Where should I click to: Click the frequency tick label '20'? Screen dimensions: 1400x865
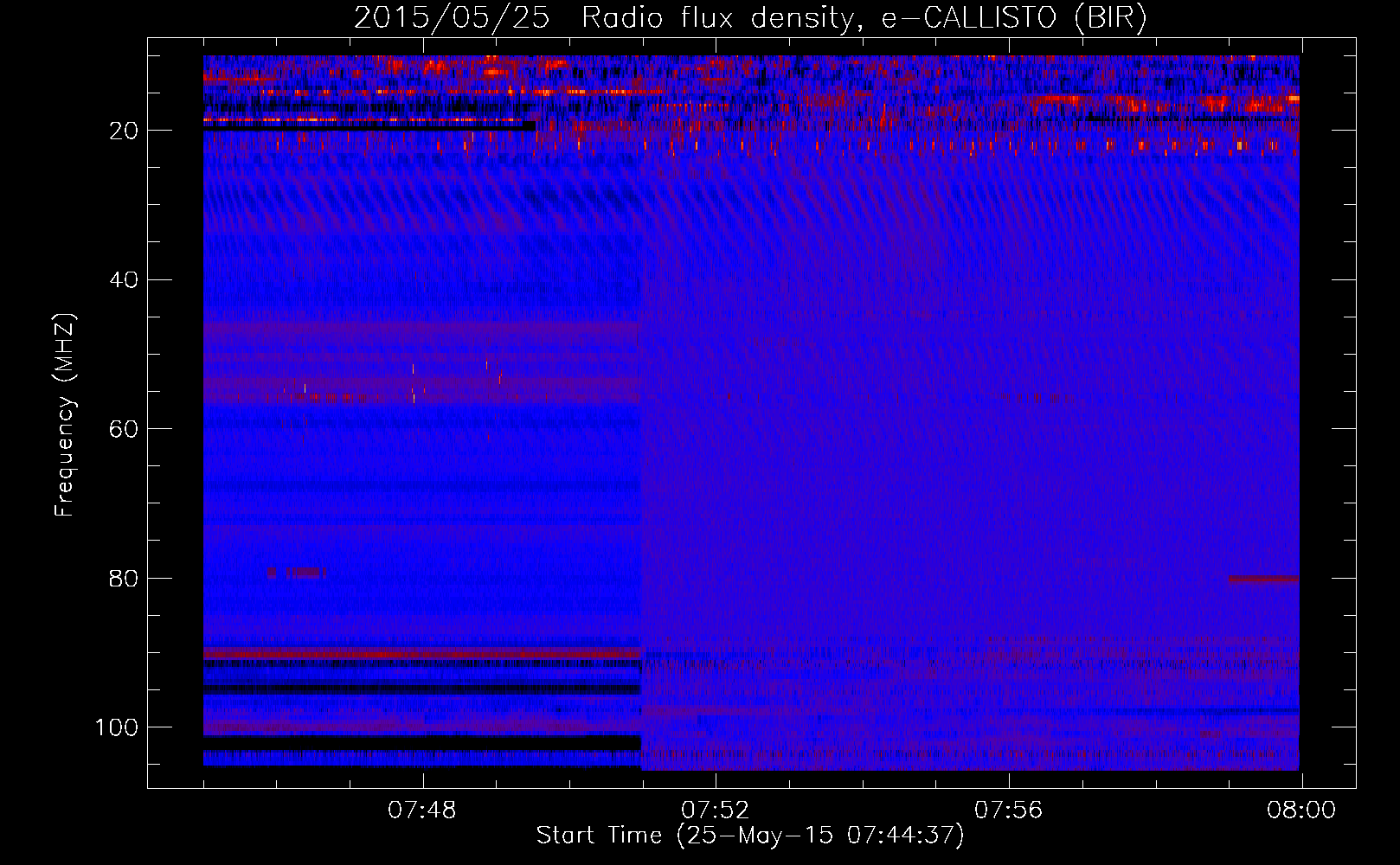click(125, 131)
